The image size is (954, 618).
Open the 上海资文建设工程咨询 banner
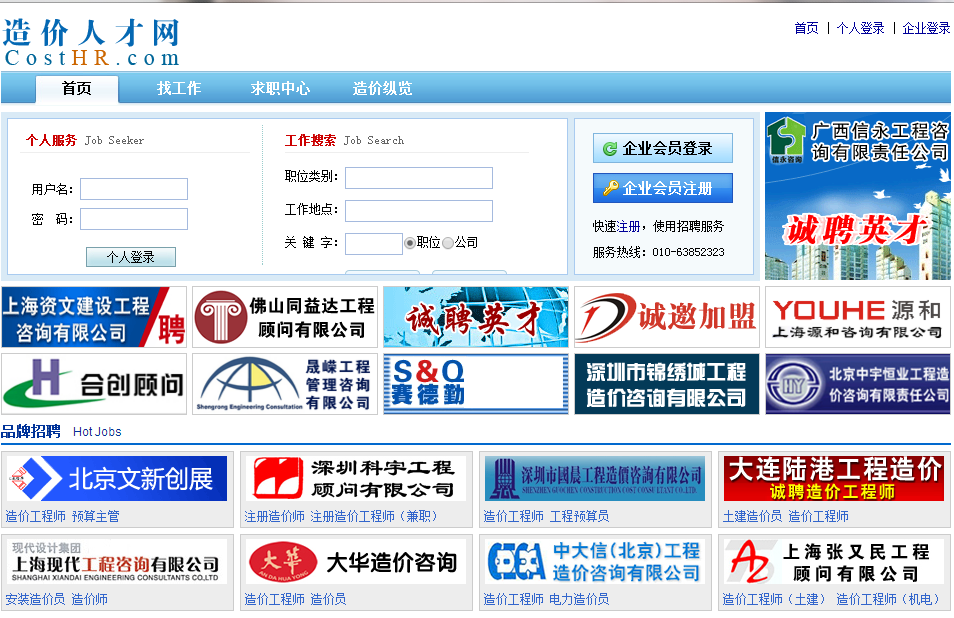94,317
